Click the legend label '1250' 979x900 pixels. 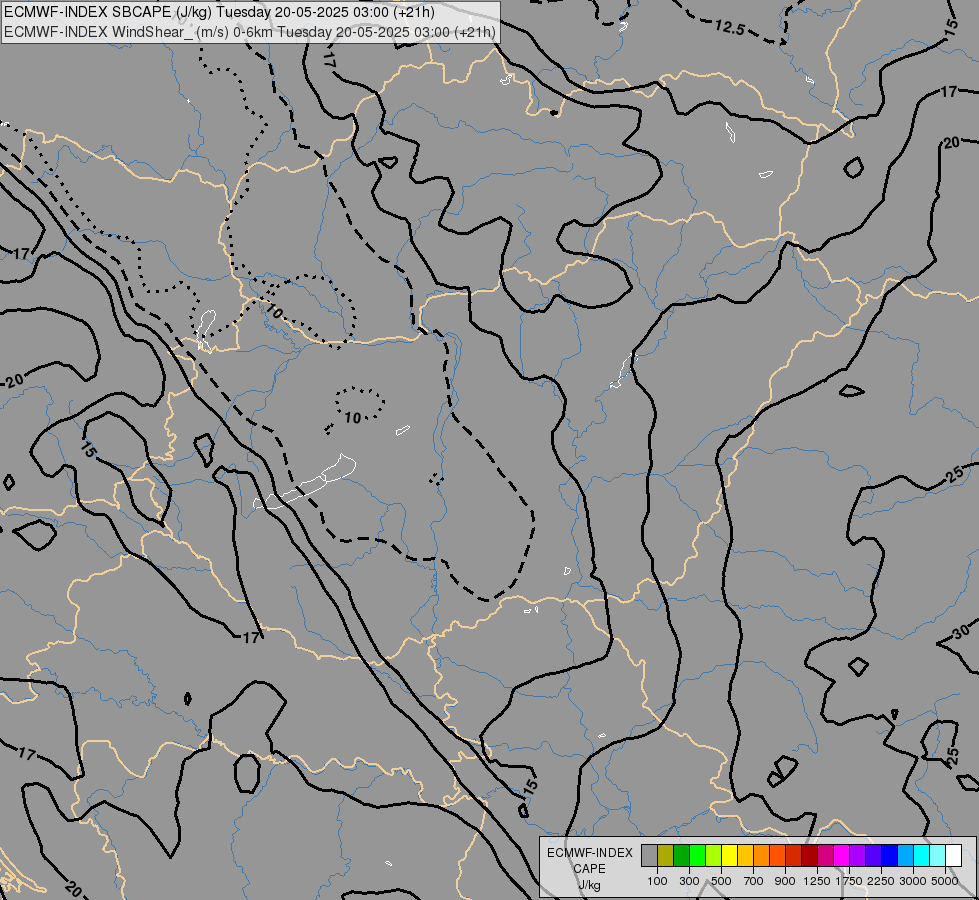817,881
